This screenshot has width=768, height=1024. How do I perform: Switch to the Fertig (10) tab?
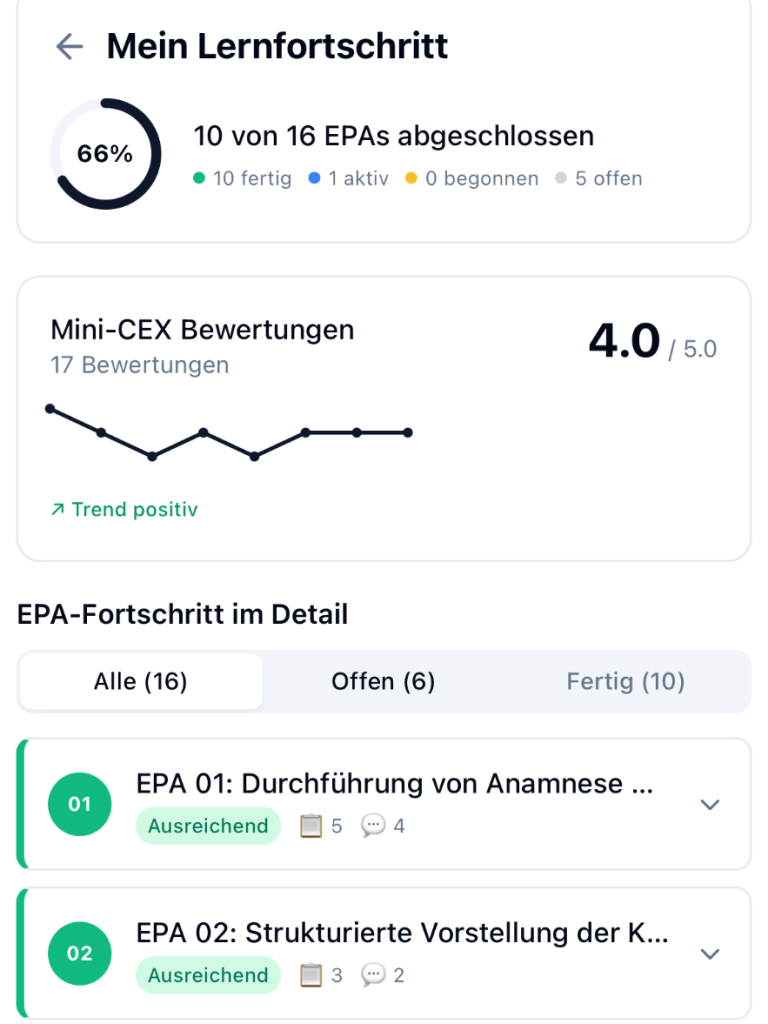point(625,682)
